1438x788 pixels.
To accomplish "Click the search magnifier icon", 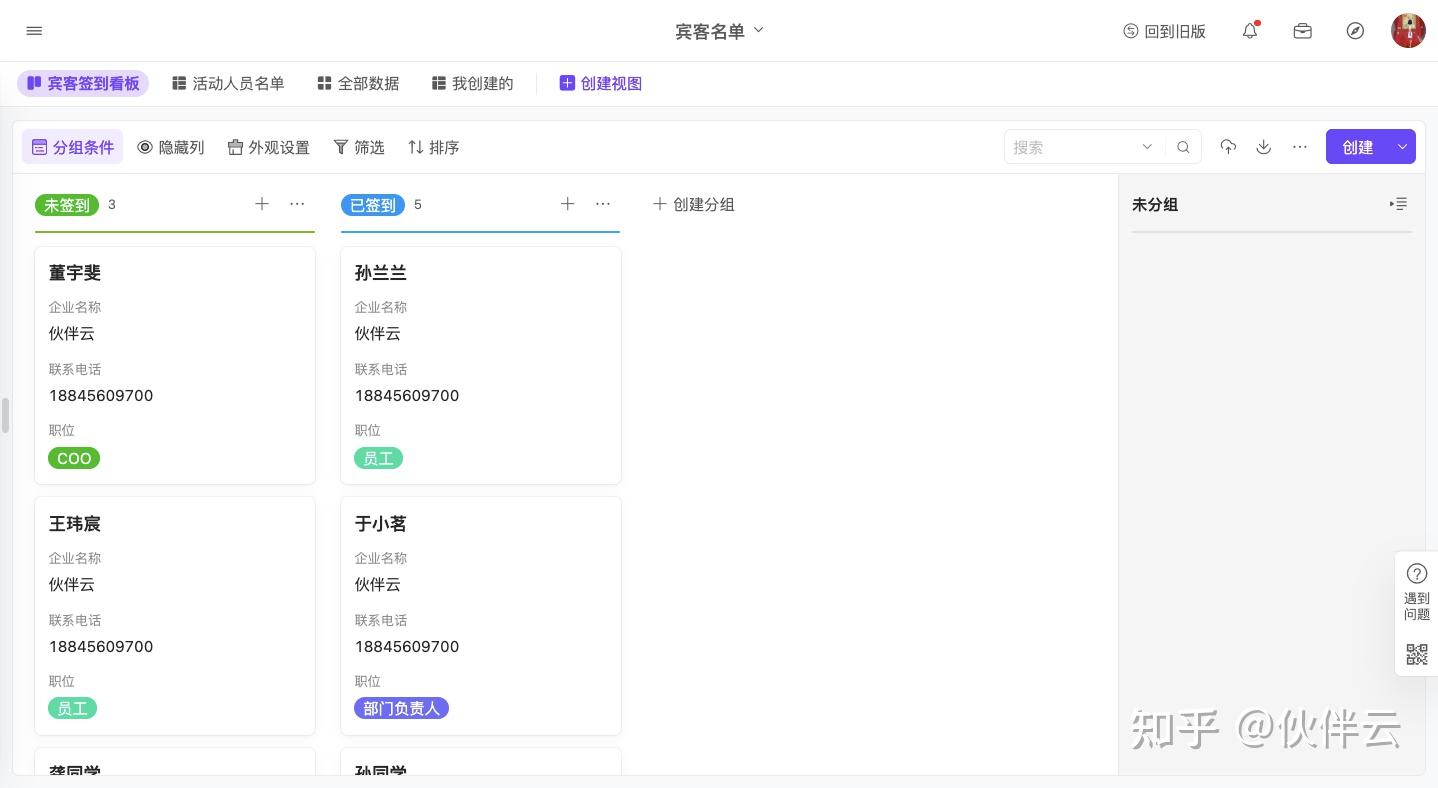I will 1183,147.
